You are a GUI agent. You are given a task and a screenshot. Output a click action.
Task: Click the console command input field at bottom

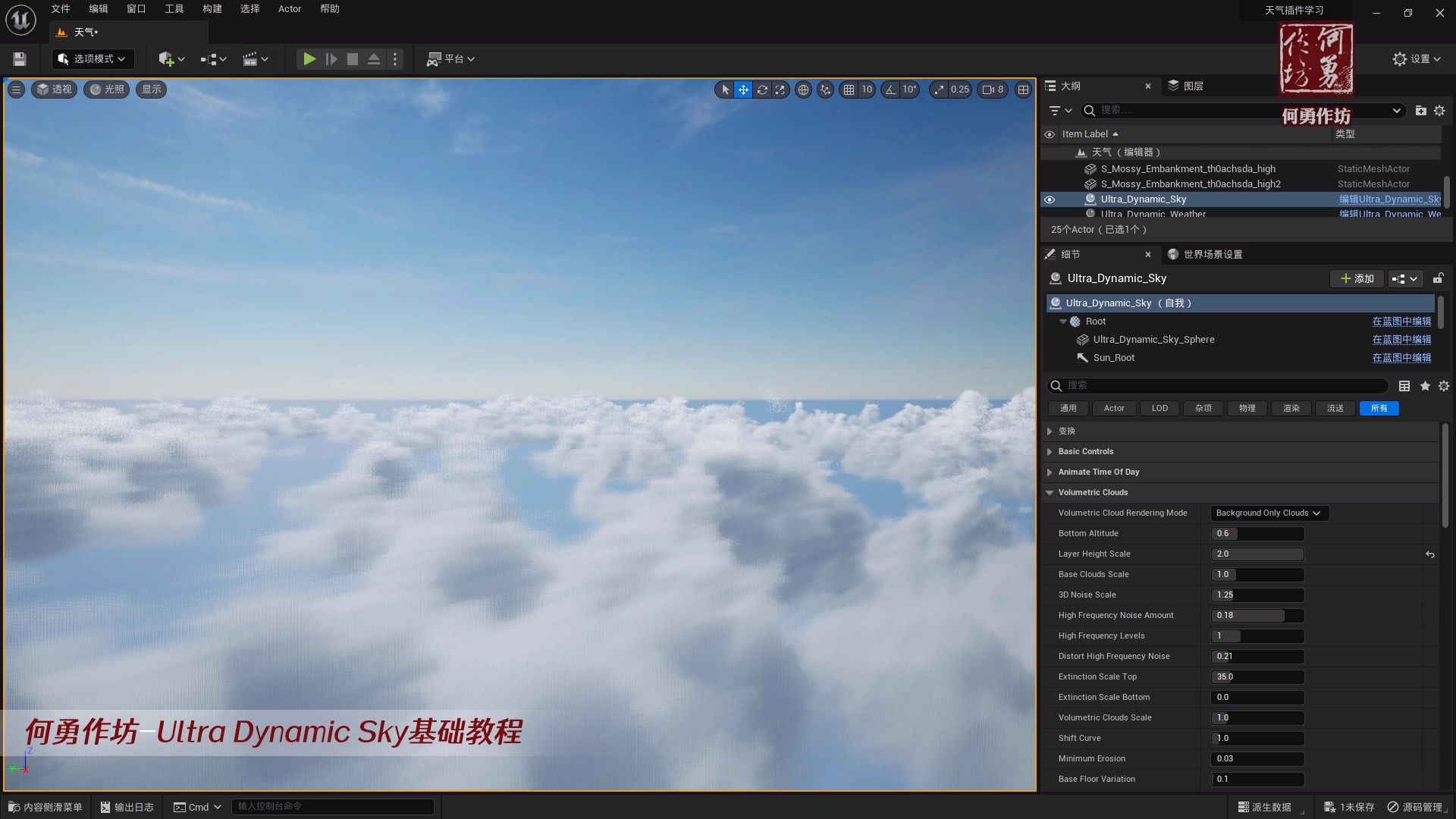[x=332, y=806]
